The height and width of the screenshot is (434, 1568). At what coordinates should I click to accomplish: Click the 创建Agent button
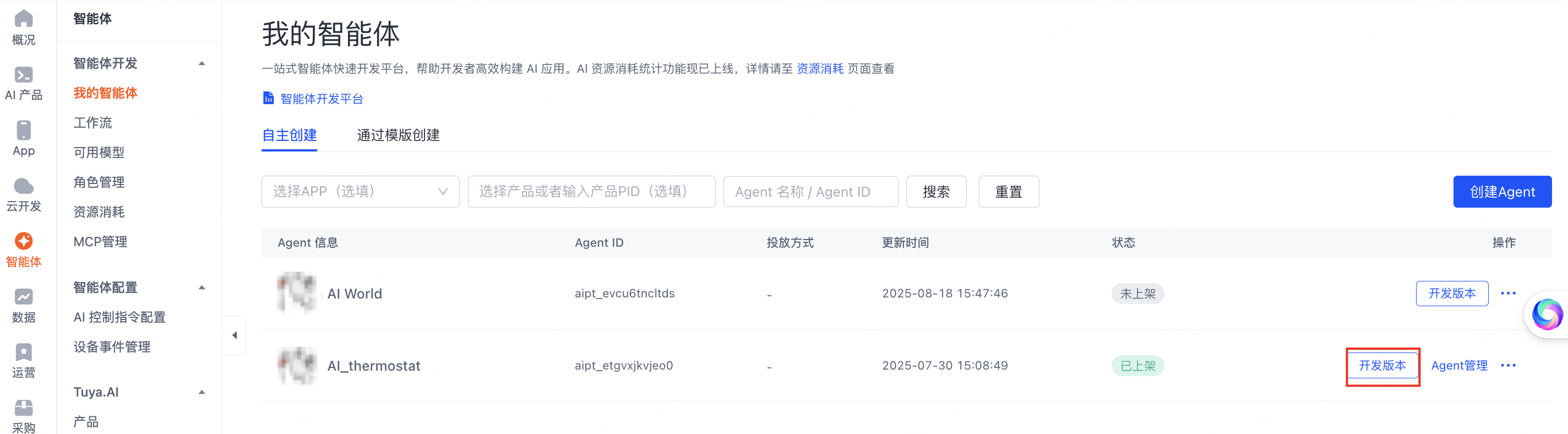[1501, 192]
